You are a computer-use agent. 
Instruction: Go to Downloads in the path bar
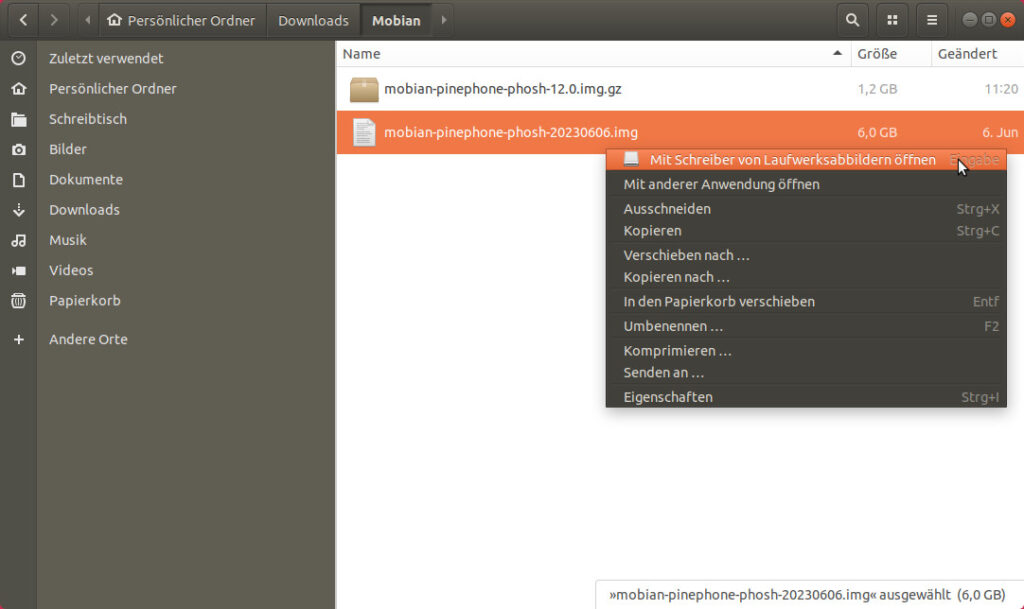coord(313,20)
